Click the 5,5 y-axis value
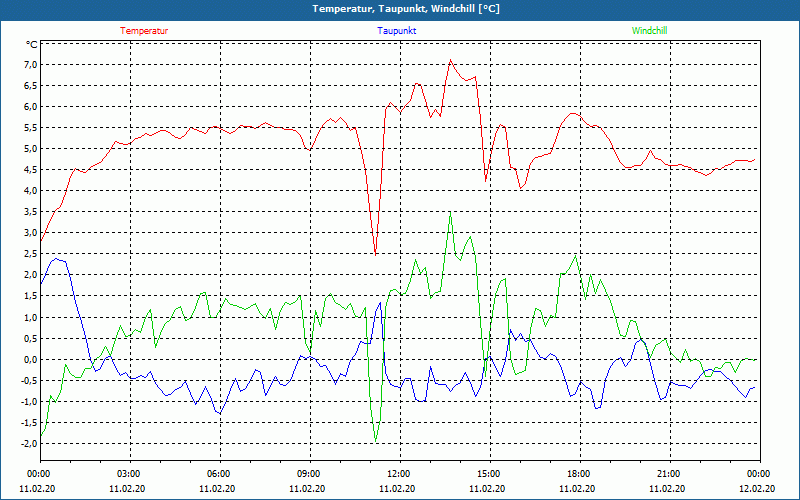The width and height of the screenshot is (800, 500). 30,128
